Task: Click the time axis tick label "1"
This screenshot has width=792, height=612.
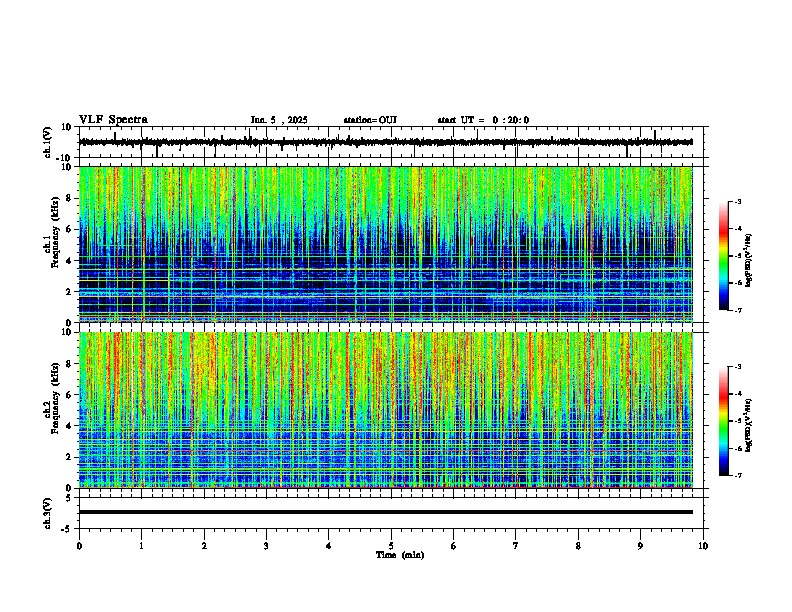Action: (x=141, y=546)
